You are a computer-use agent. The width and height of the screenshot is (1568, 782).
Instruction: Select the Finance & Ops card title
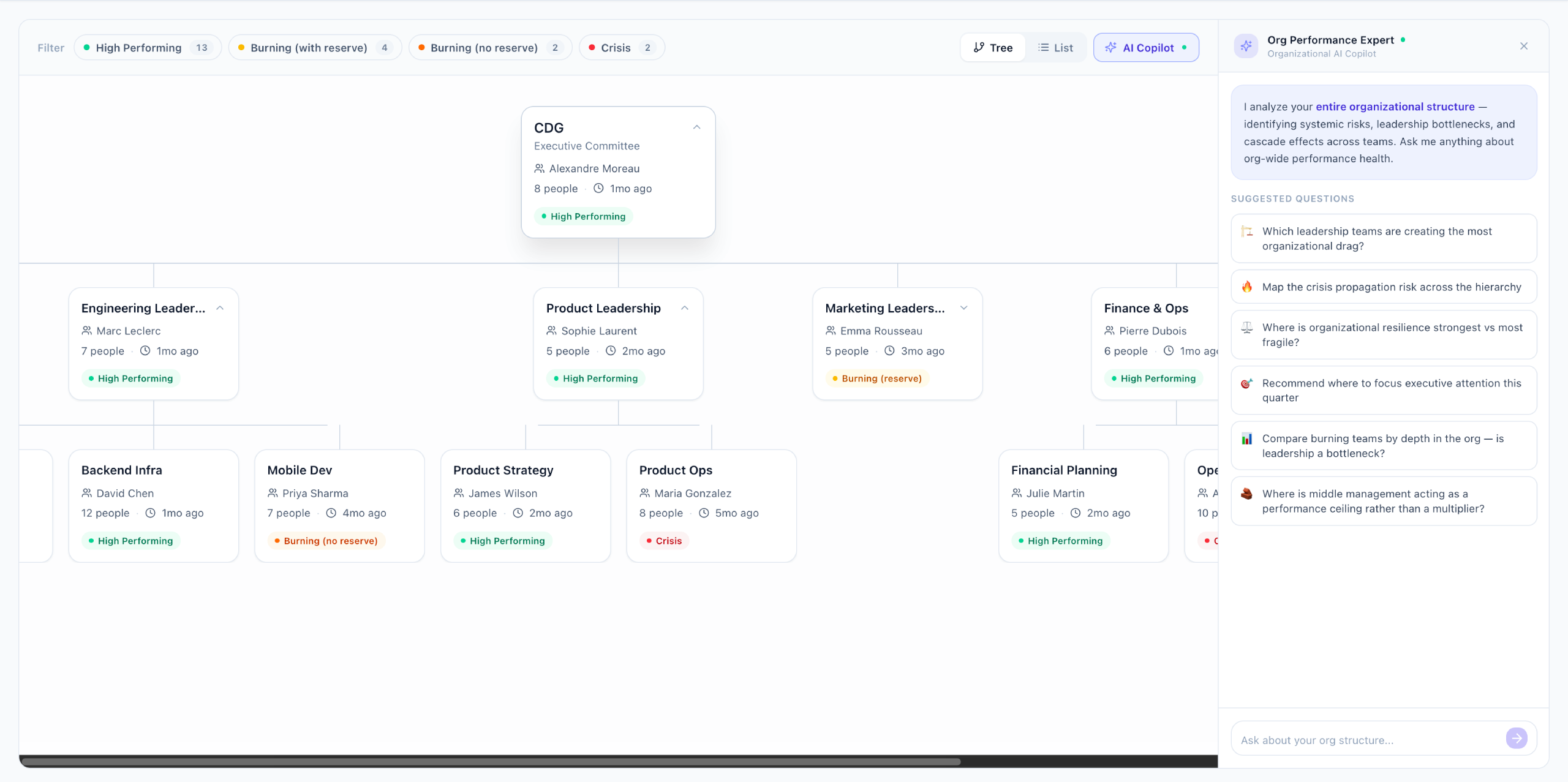click(x=1146, y=308)
